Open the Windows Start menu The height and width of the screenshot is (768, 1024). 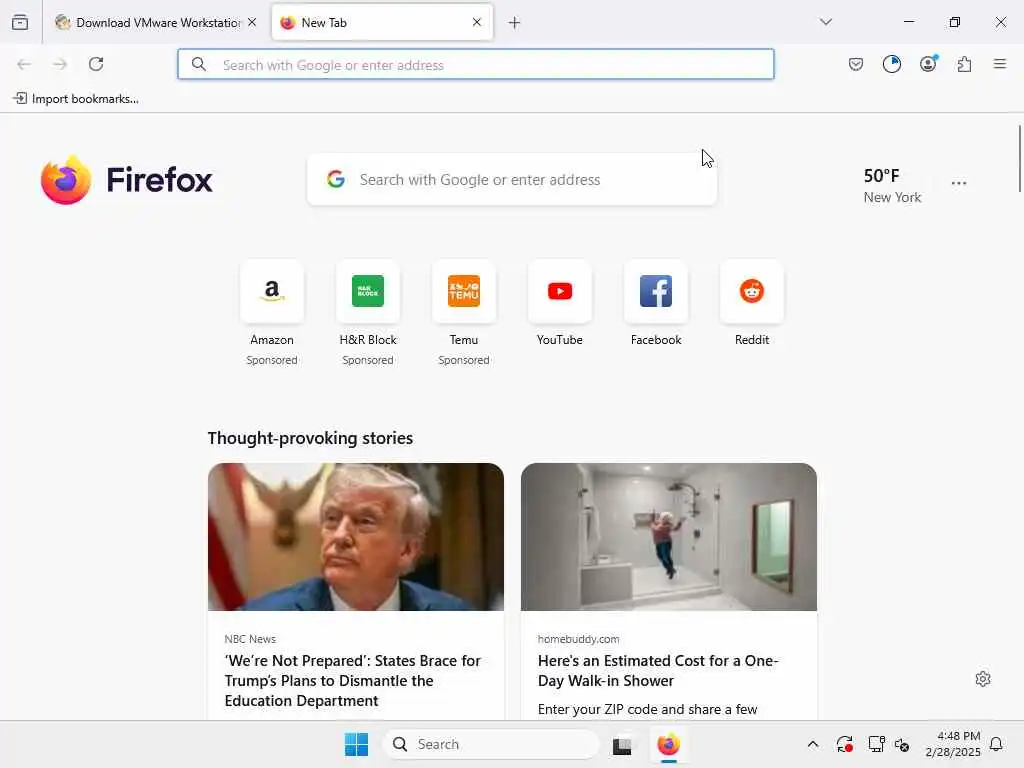tap(357, 744)
